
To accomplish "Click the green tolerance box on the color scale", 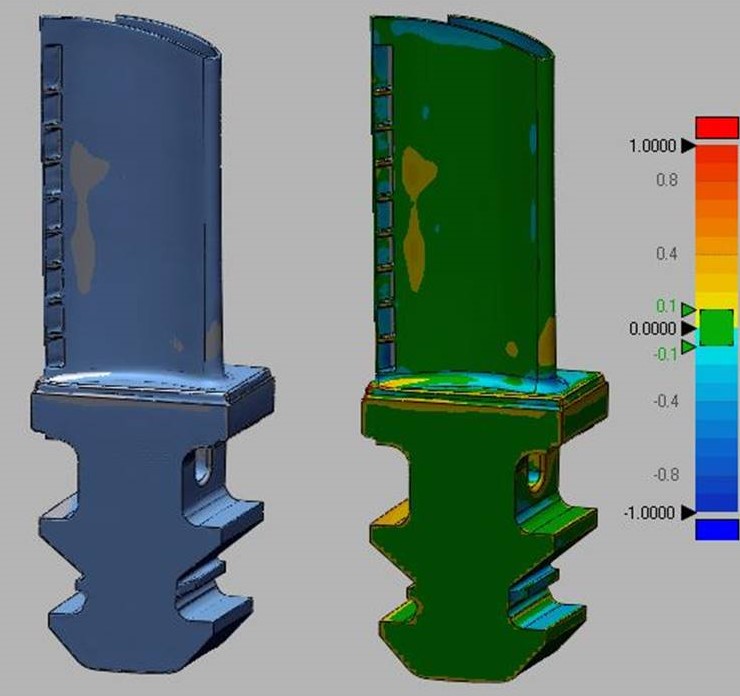I will [x=716, y=327].
